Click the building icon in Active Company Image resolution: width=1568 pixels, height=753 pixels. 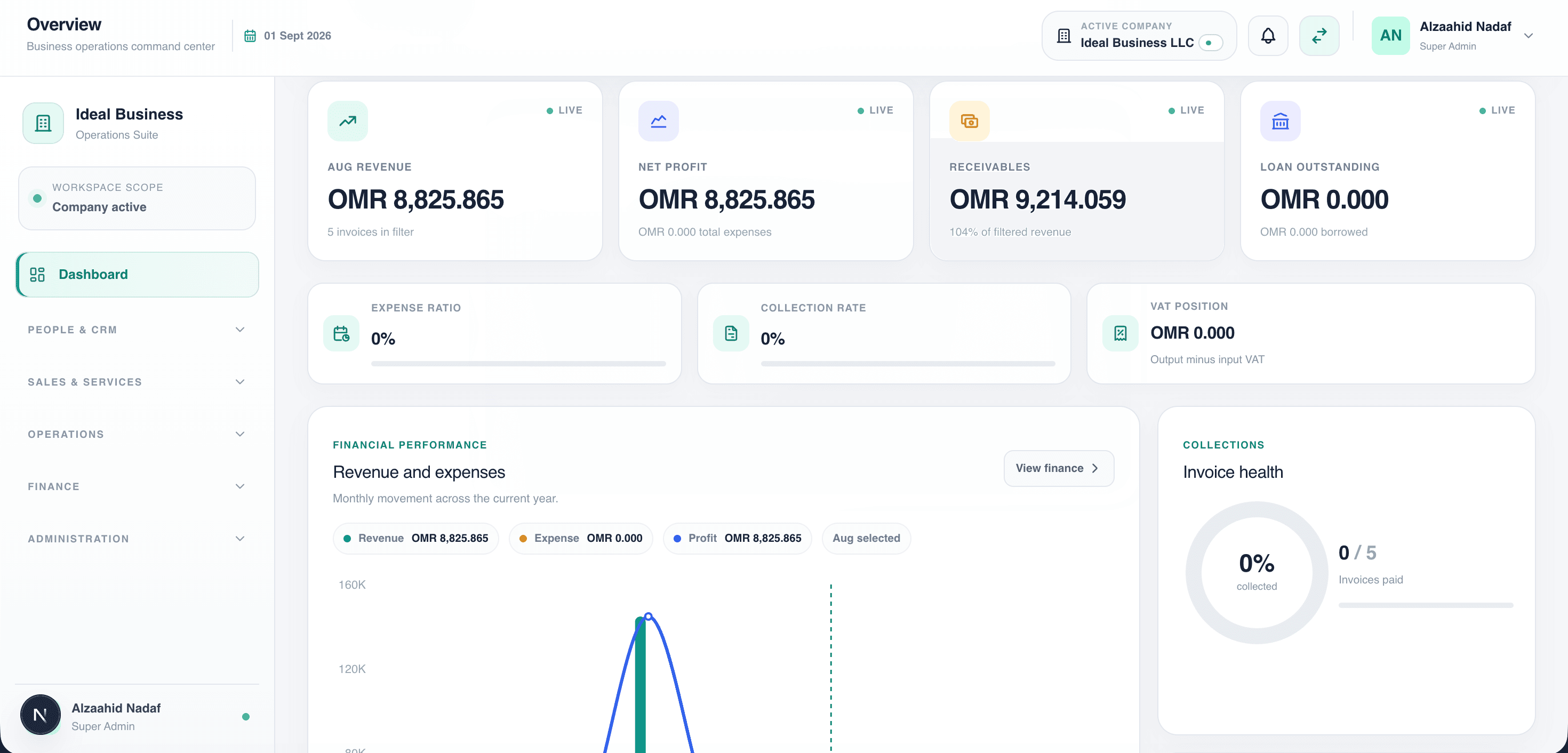pos(1063,36)
